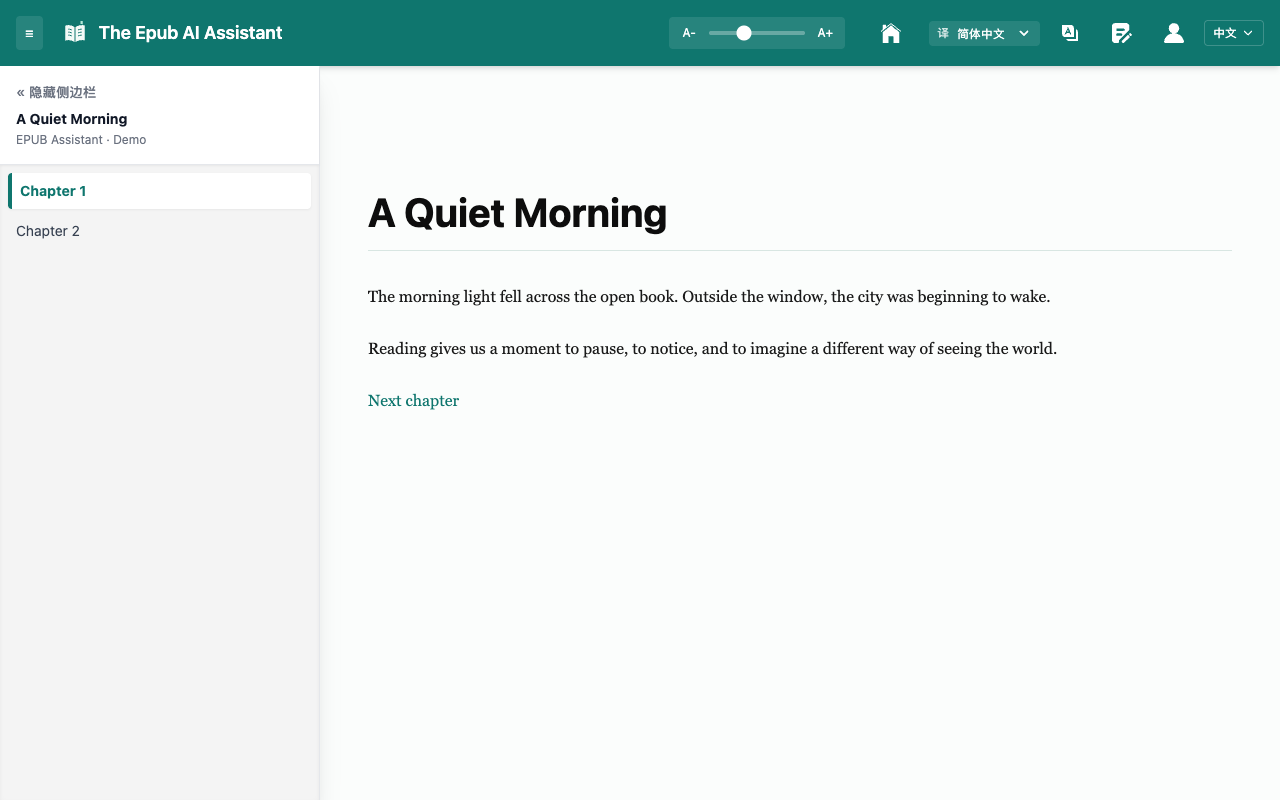Click the sidebar book title A Quiet Morning
The image size is (1280, 800).
pyautogui.click(x=72, y=119)
